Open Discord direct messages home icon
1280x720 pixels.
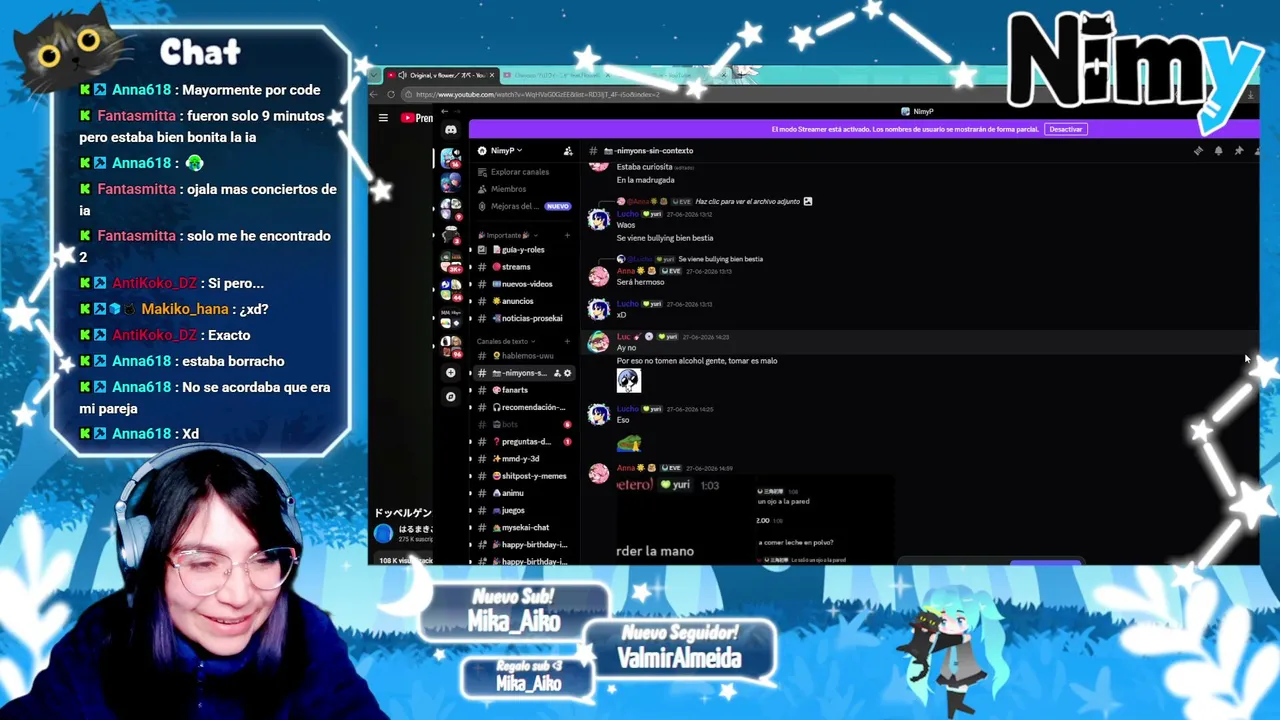451,130
